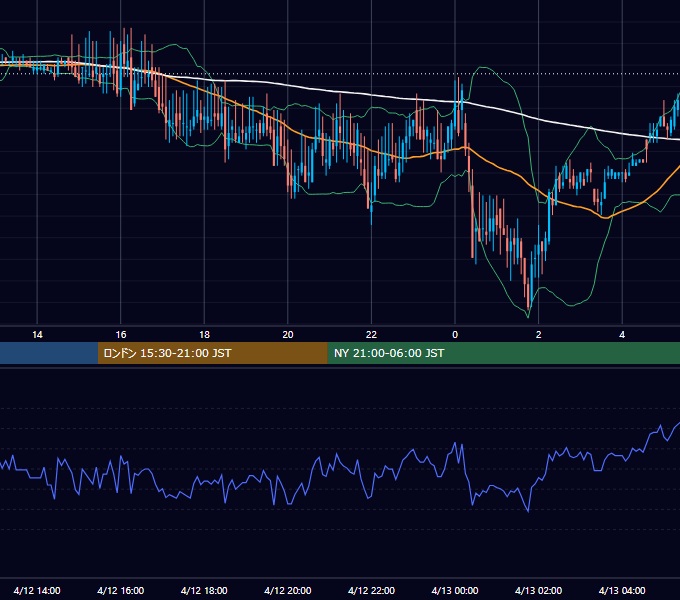The height and width of the screenshot is (600, 680).
Task: Click the 4/13 04:00 time label
Action: 622,590
